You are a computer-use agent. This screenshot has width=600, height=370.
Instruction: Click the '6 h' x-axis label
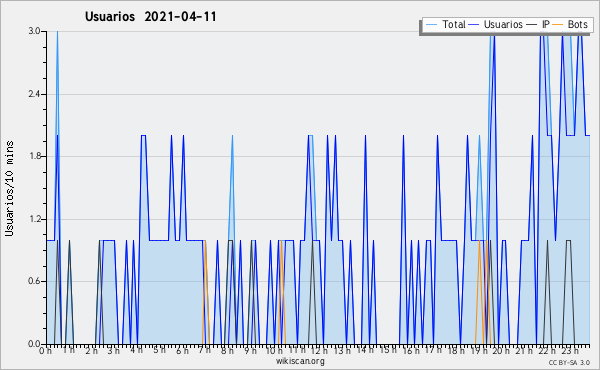[182, 351]
